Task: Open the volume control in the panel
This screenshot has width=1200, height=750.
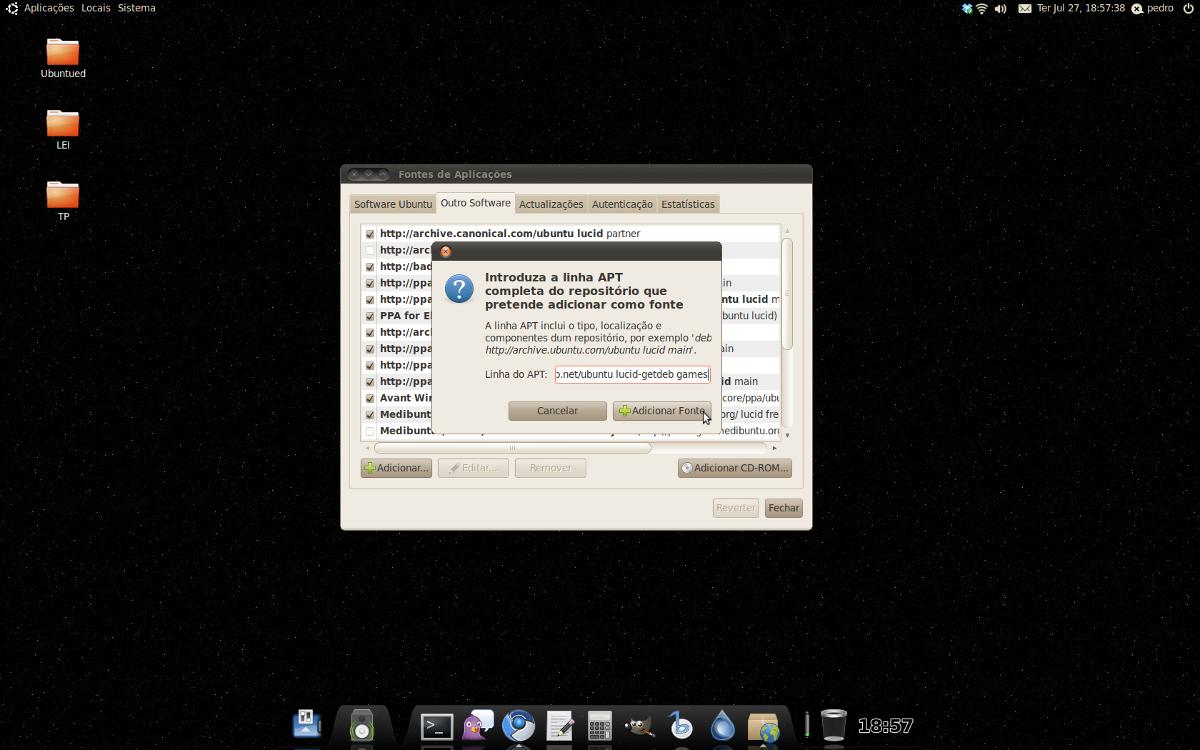Action: click(1000, 8)
